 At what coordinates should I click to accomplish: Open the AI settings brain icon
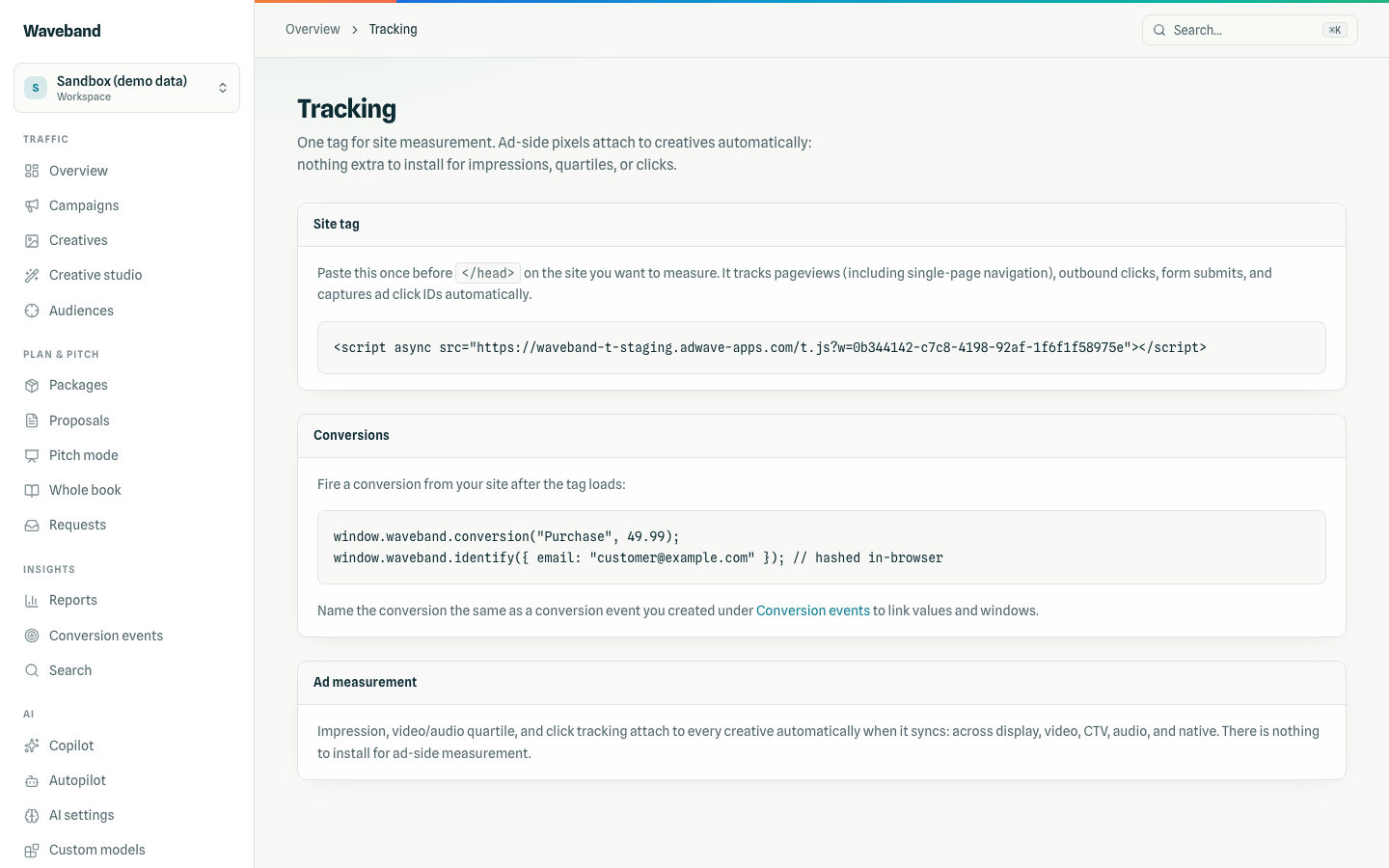tap(32, 815)
